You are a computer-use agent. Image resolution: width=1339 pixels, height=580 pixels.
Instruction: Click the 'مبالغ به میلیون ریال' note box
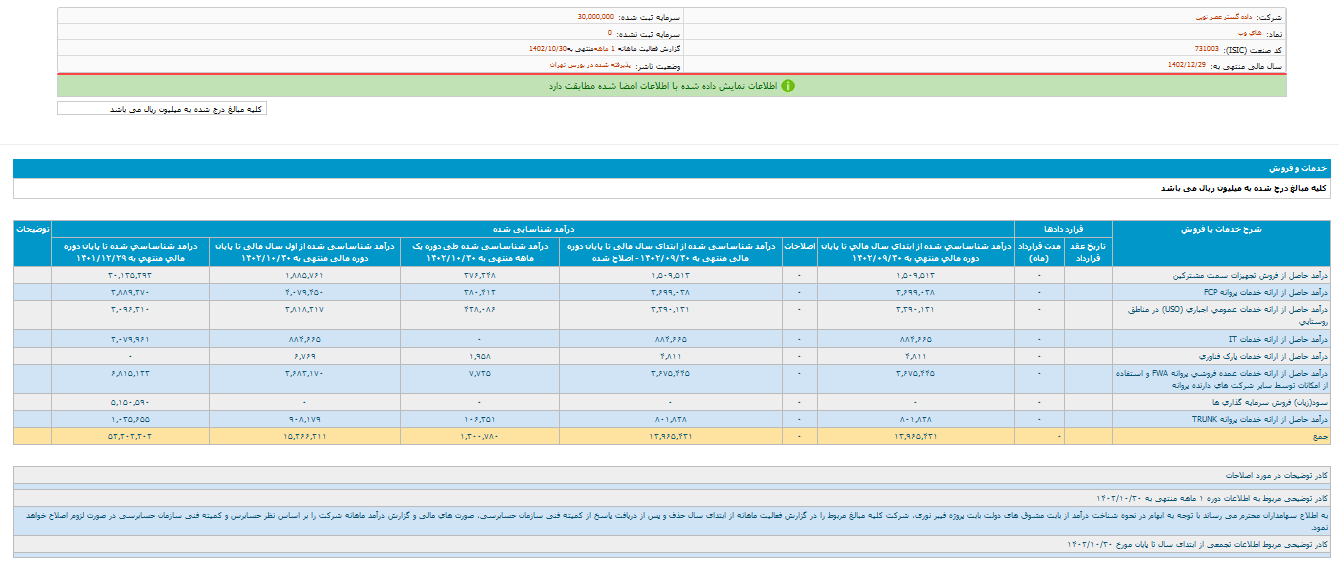pos(162,109)
